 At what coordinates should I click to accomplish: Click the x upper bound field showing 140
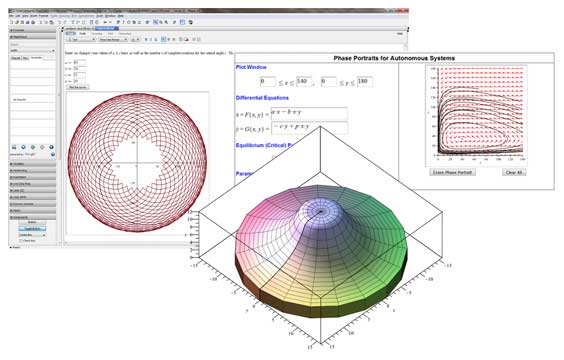pyautogui.click(x=304, y=82)
